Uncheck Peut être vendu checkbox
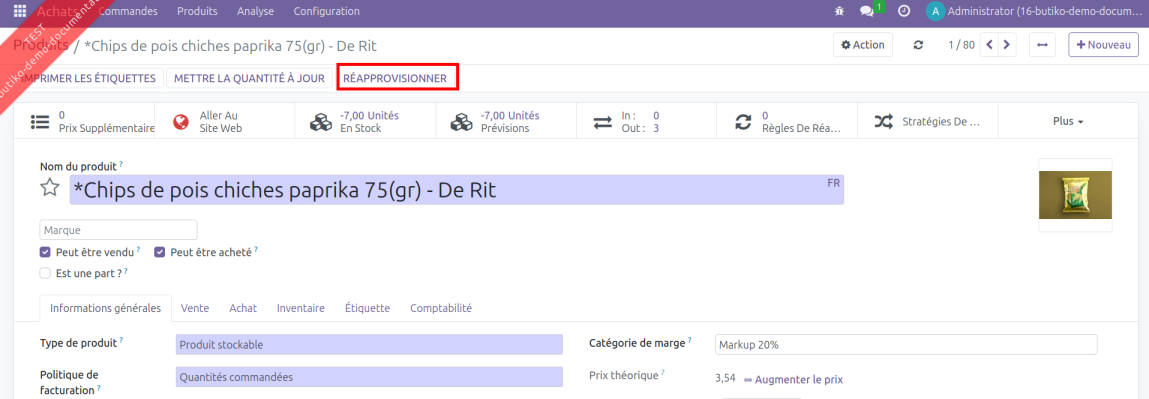The height and width of the screenshot is (399, 1149). click(45, 252)
